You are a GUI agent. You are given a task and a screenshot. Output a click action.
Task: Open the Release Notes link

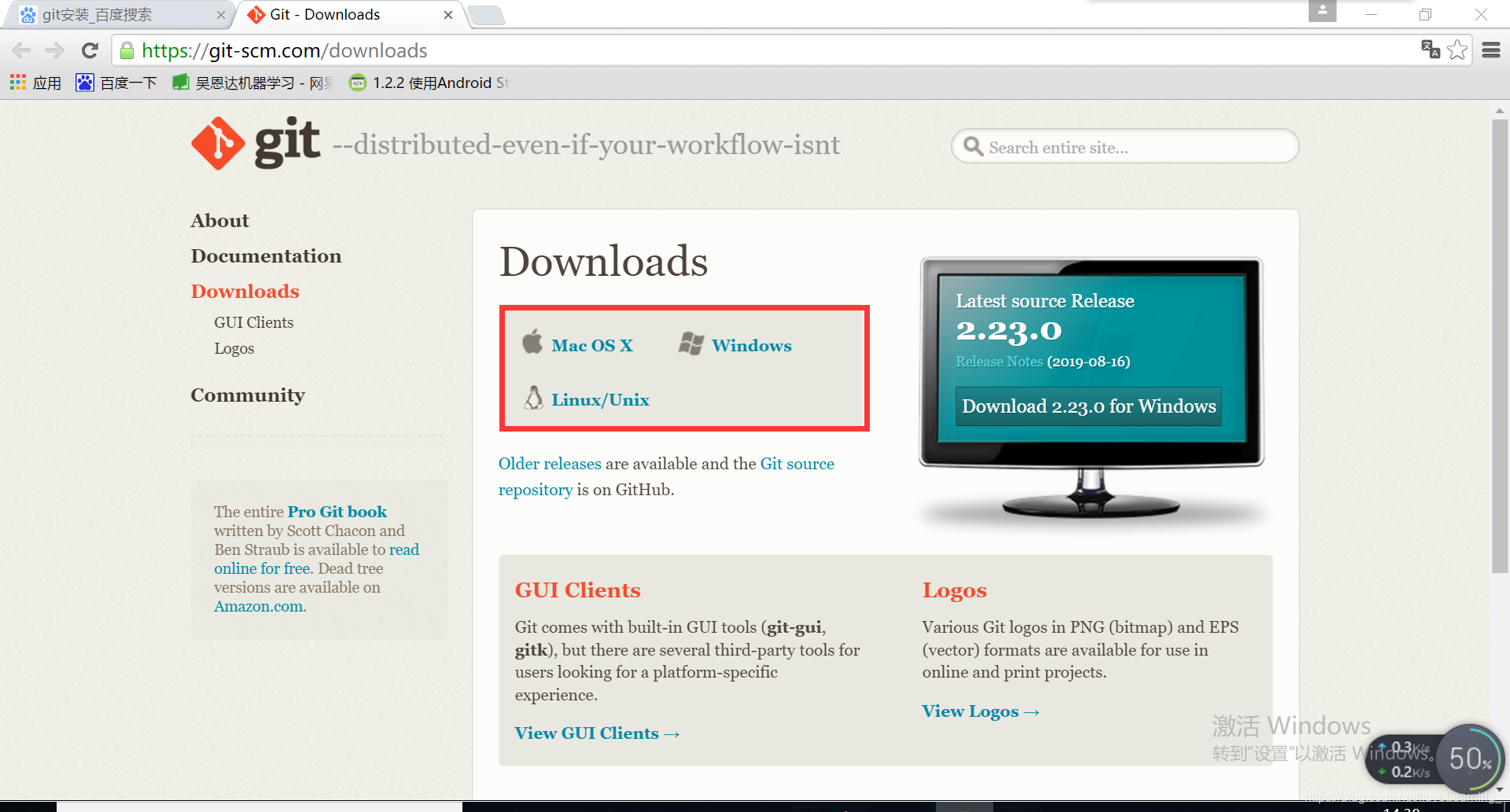999,362
